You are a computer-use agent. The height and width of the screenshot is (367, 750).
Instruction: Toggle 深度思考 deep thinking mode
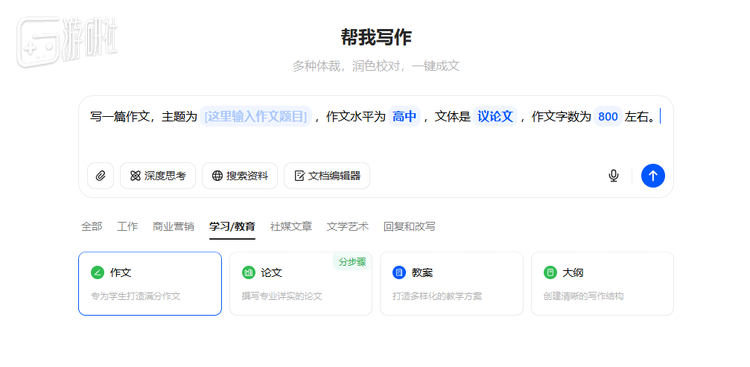point(158,176)
